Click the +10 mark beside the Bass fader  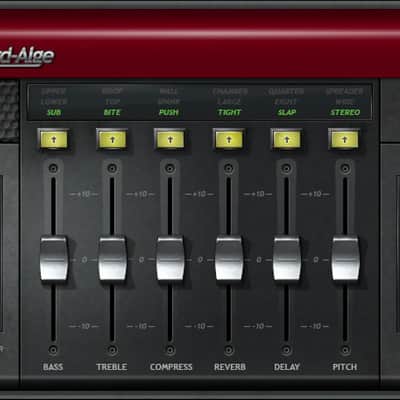pos(84,194)
